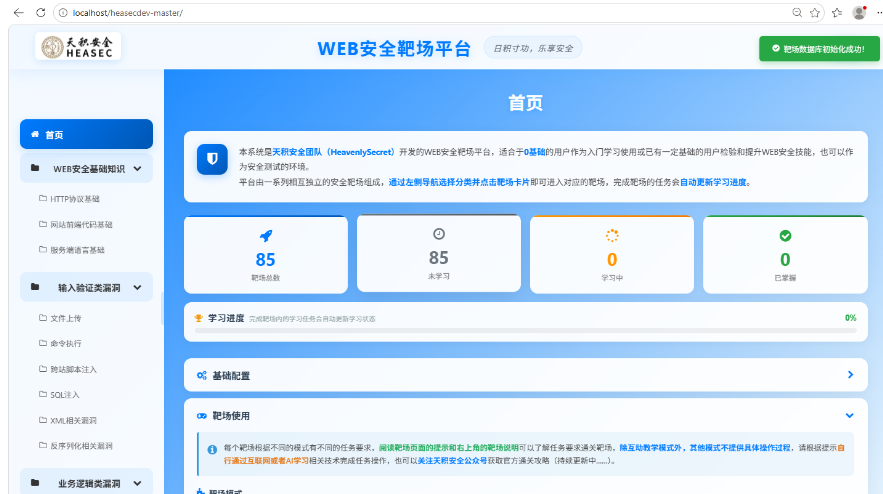Click the shield icon in intro card
Viewport: 883px width, 494px height.
point(212,159)
